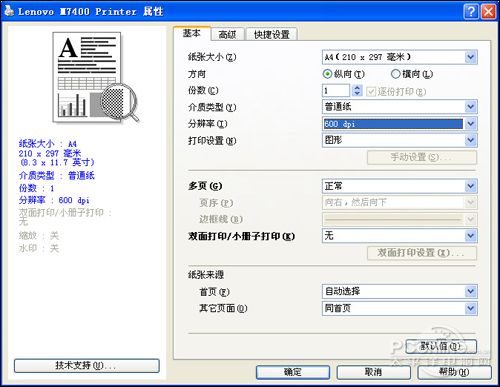Click the printer icon in title bar
Image resolution: width=500 pixels, height=387 pixels.
[x=8, y=11]
